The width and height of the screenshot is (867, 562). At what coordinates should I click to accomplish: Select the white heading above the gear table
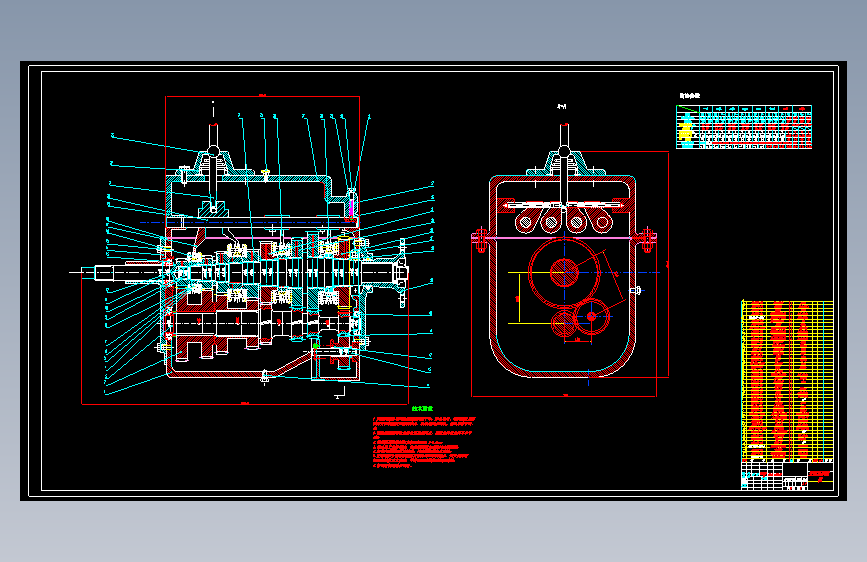(x=690, y=96)
